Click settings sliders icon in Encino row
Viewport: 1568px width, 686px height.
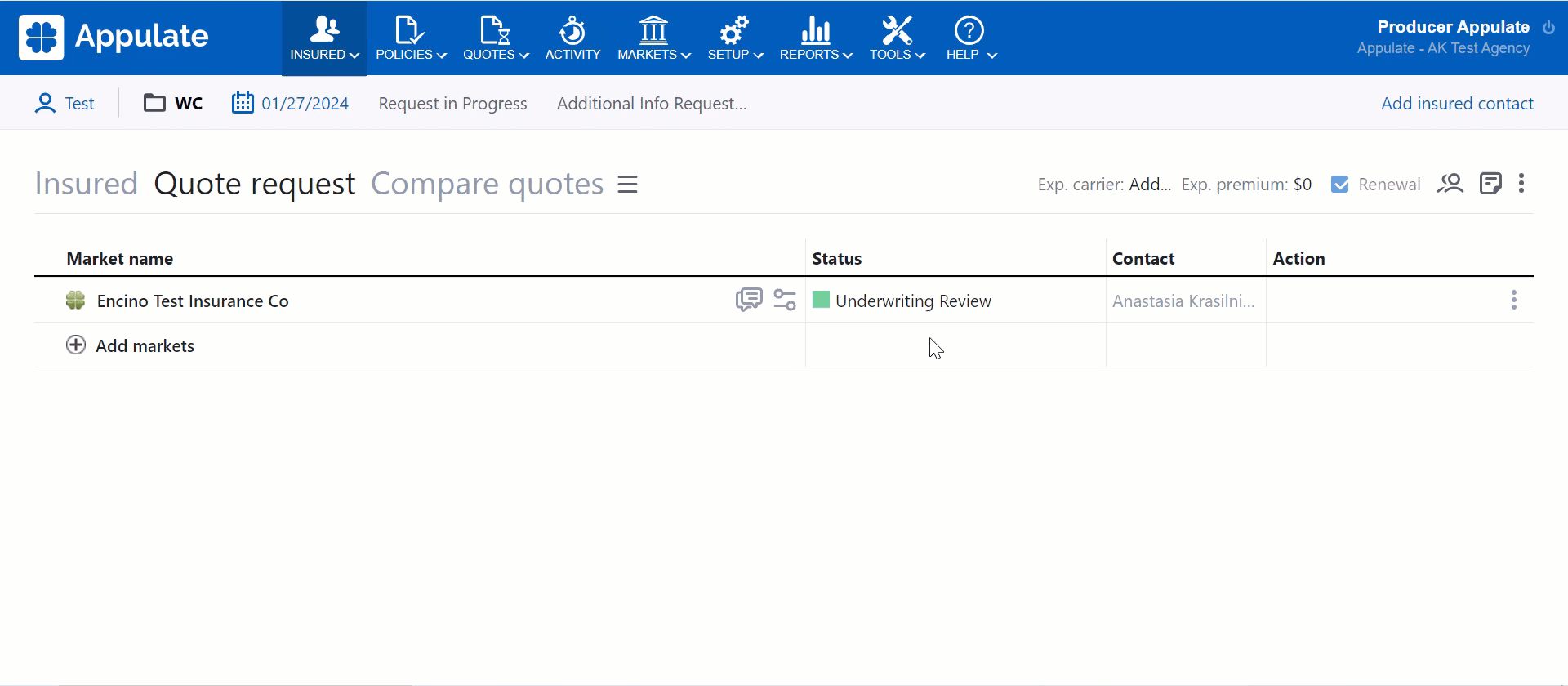click(x=785, y=300)
